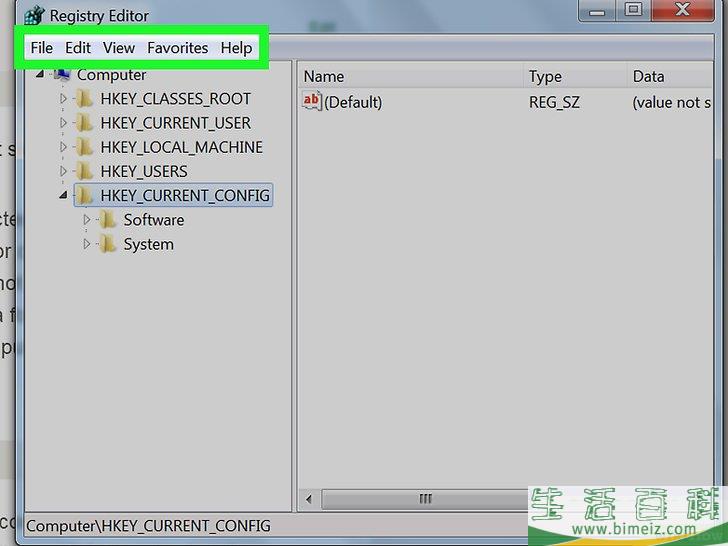Open the View menu
The image size is (728, 546).
(x=119, y=48)
